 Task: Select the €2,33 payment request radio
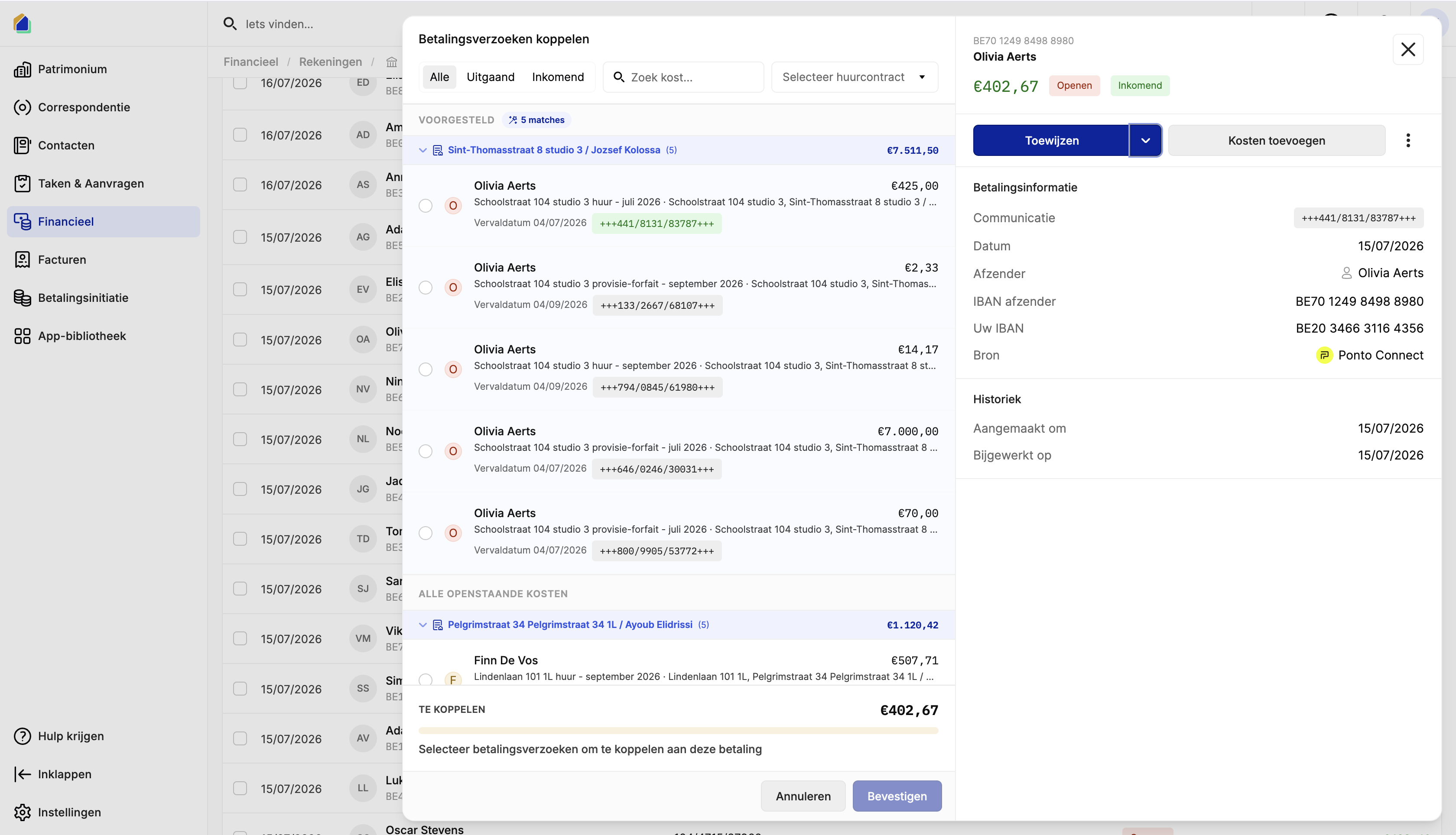pyautogui.click(x=426, y=288)
